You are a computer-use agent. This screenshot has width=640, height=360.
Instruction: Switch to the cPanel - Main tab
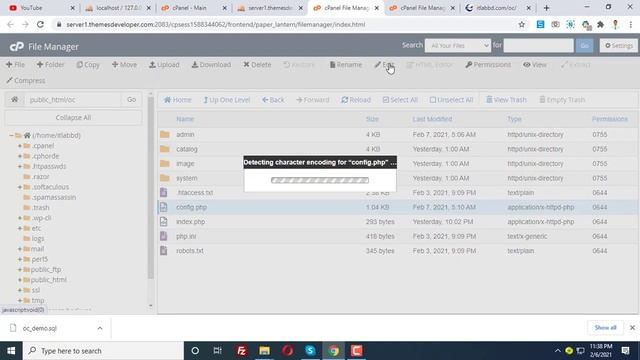(193, 8)
